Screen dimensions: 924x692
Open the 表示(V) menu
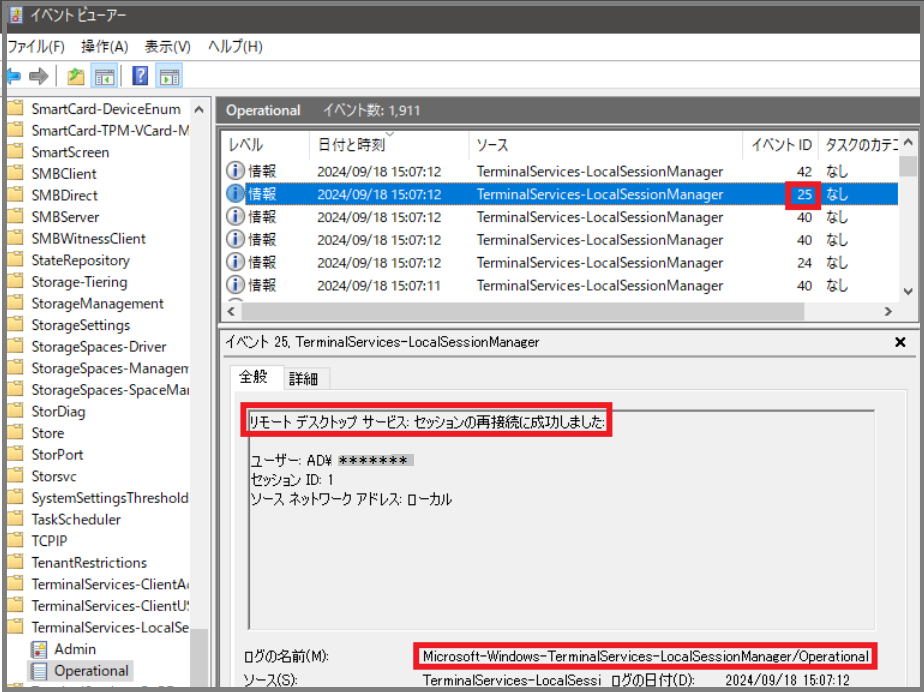coord(167,47)
